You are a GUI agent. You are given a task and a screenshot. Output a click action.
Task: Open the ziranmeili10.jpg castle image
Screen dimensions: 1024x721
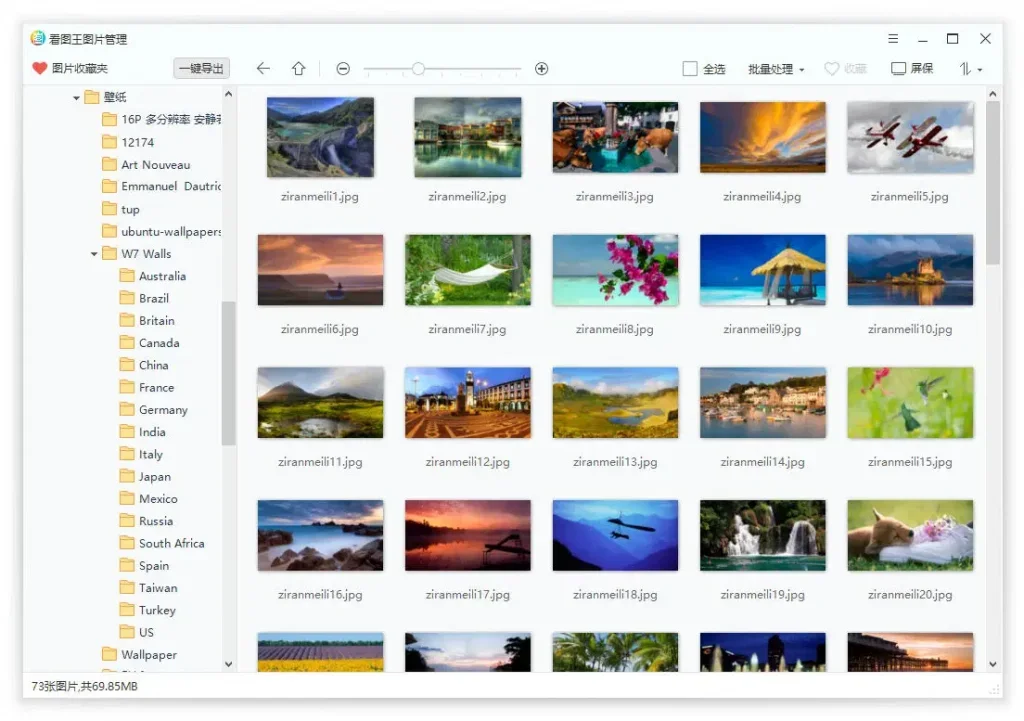tap(910, 269)
